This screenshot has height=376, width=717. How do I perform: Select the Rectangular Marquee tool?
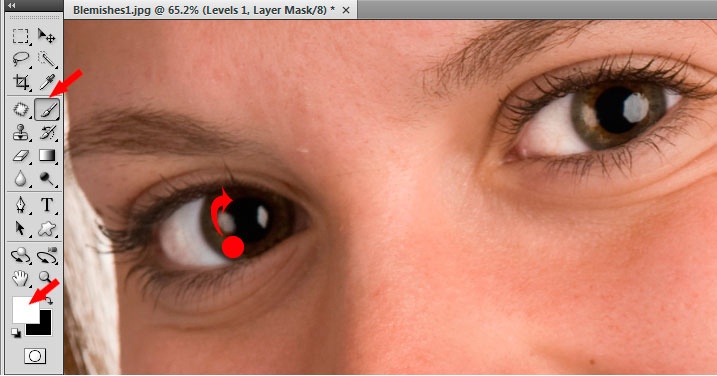[x=21, y=36]
